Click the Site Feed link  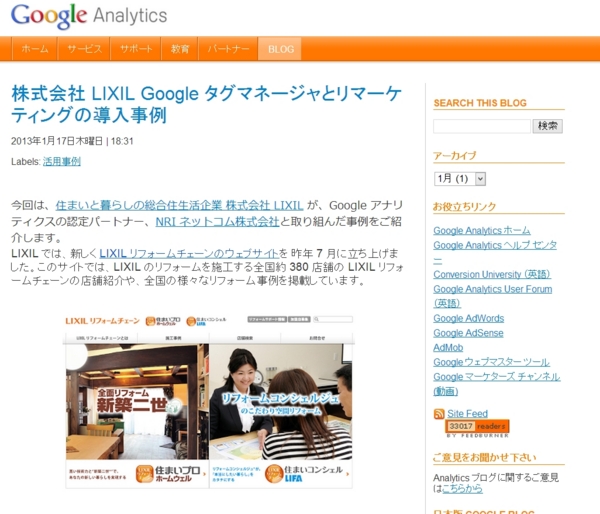tap(467, 414)
